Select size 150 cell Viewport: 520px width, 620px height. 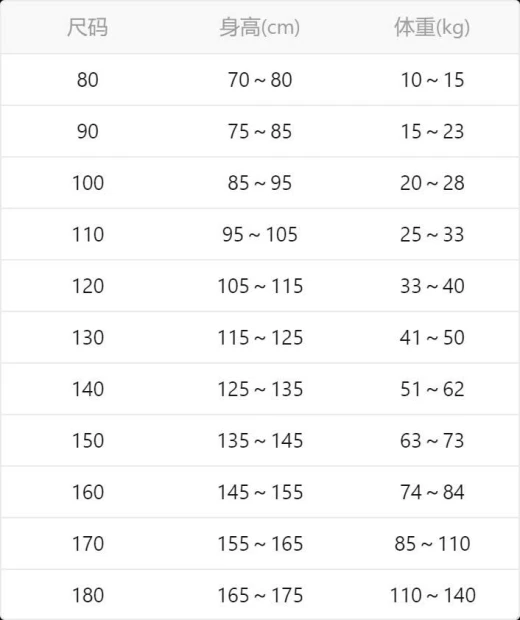coord(88,440)
